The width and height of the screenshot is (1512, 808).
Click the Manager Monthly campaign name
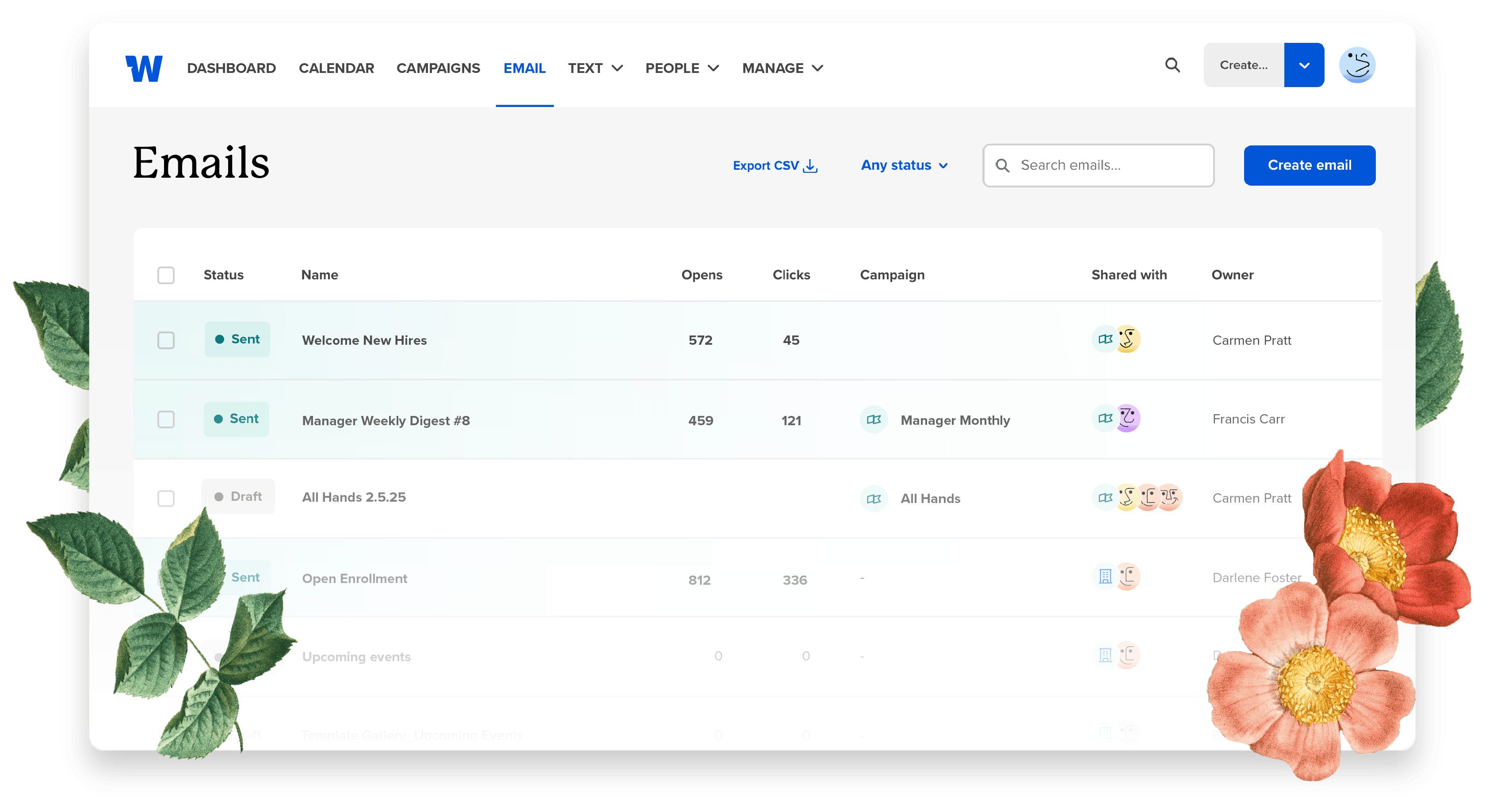tap(955, 421)
